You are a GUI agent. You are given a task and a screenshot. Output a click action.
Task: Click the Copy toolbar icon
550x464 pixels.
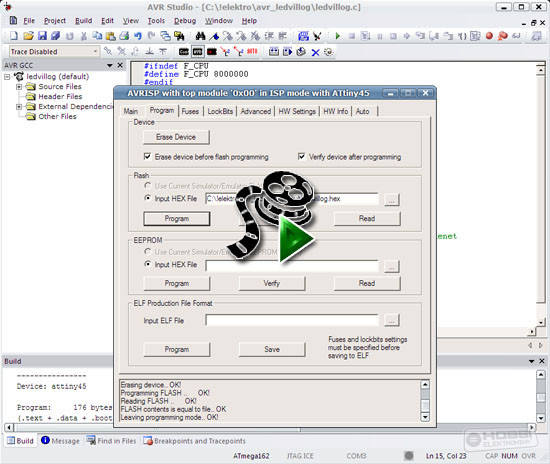tap(97, 35)
